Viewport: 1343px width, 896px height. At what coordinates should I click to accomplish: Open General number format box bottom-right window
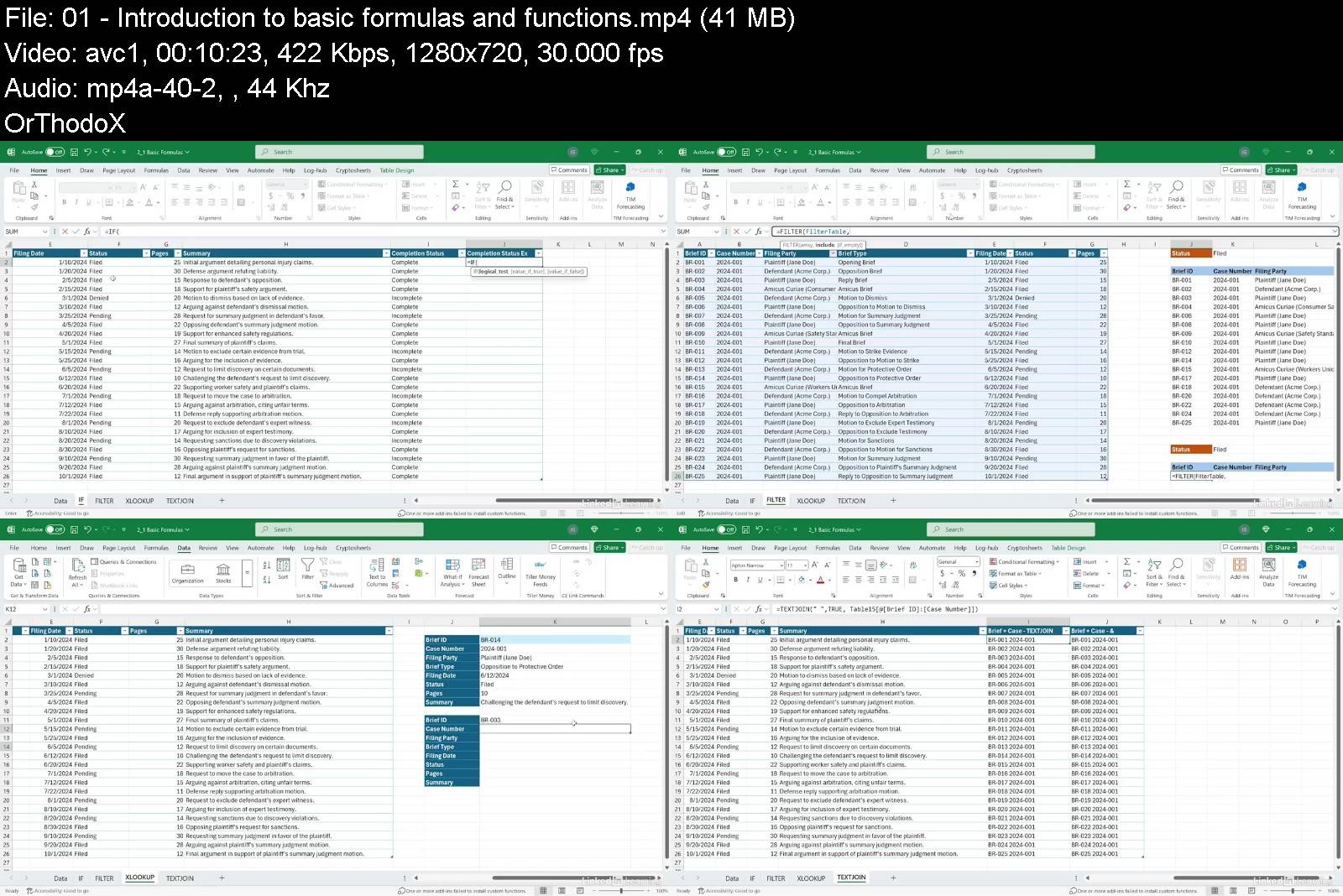[x=958, y=562]
